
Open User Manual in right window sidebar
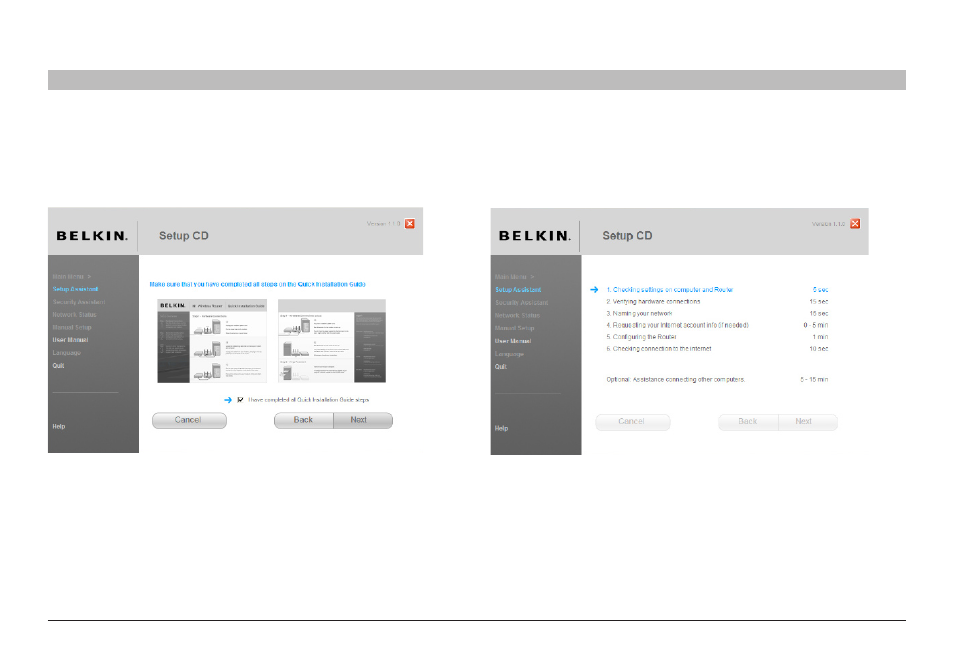pos(513,341)
